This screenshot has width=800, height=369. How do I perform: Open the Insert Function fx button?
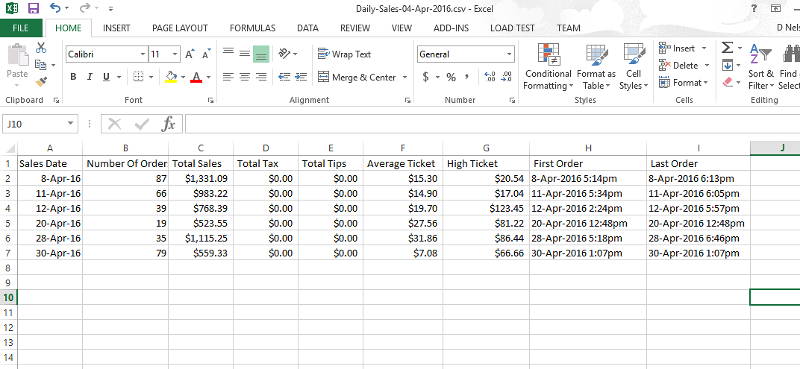pos(168,124)
